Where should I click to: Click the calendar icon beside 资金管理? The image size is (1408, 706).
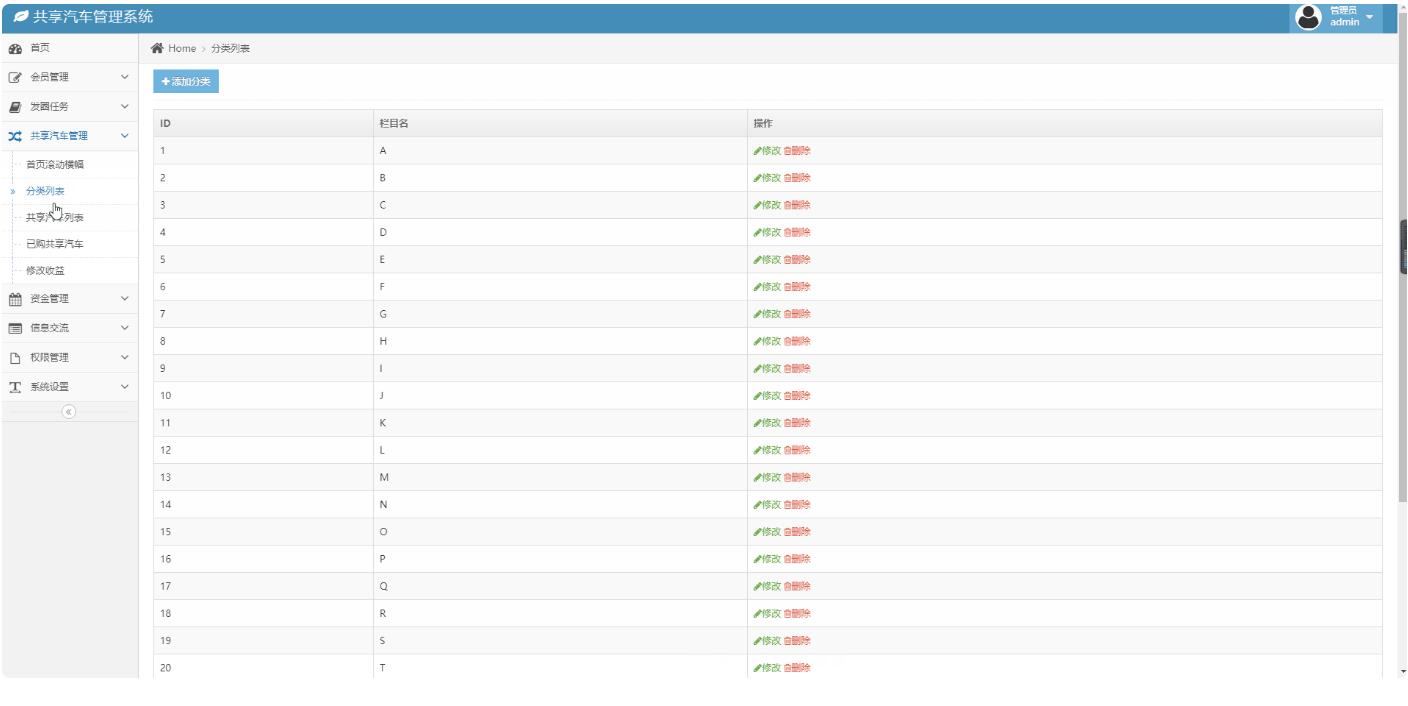[14, 298]
